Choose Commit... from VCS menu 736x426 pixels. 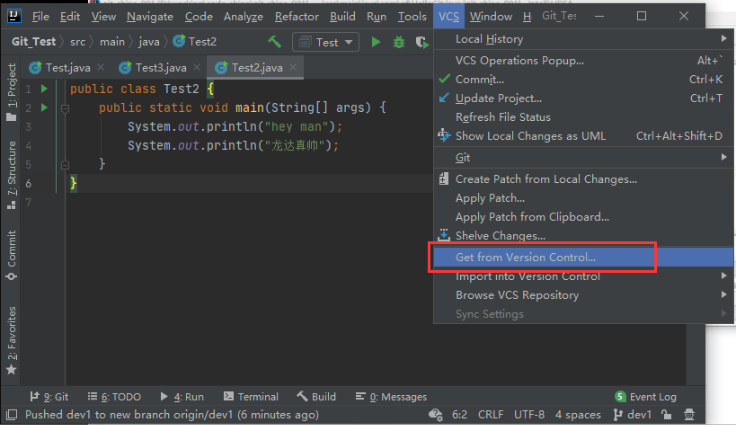583,79
